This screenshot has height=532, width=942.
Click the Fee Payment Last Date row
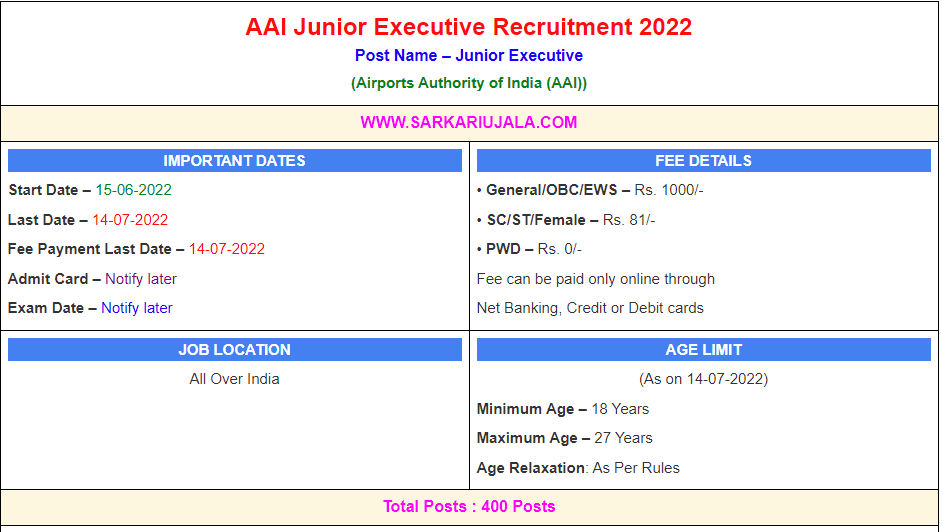point(136,249)
